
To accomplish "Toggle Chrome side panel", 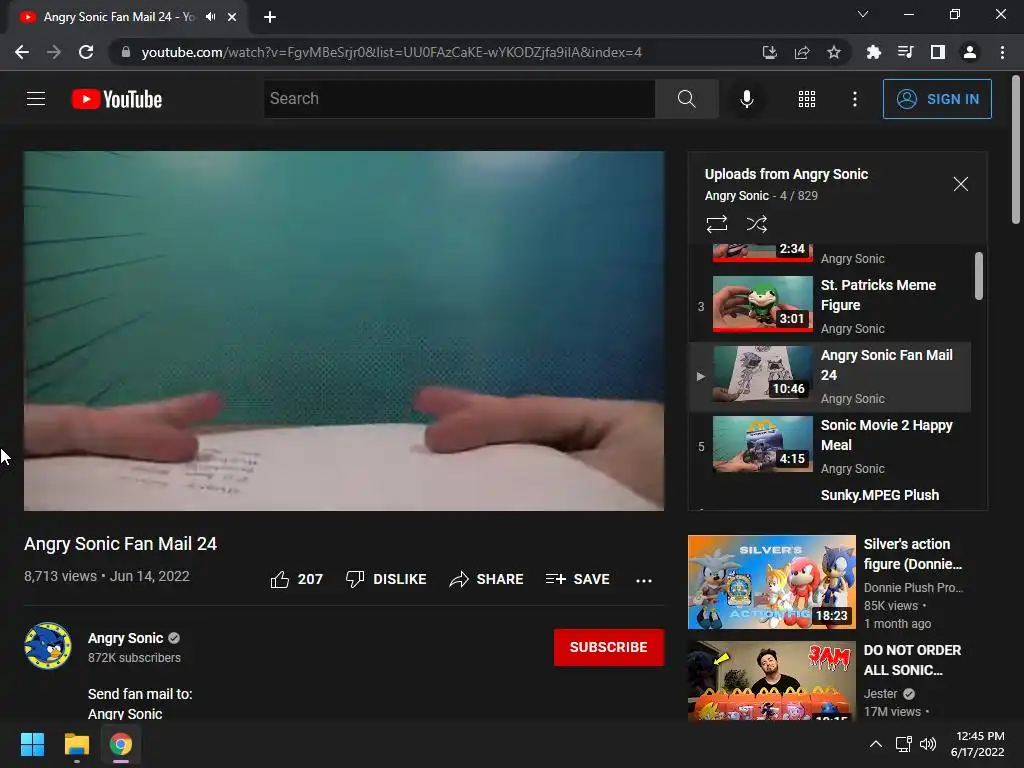I will click(x=937, y=52).
